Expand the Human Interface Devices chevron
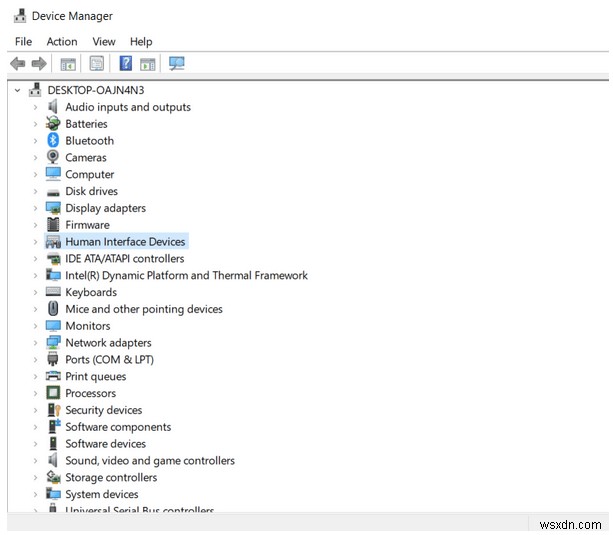 [35, 242]
